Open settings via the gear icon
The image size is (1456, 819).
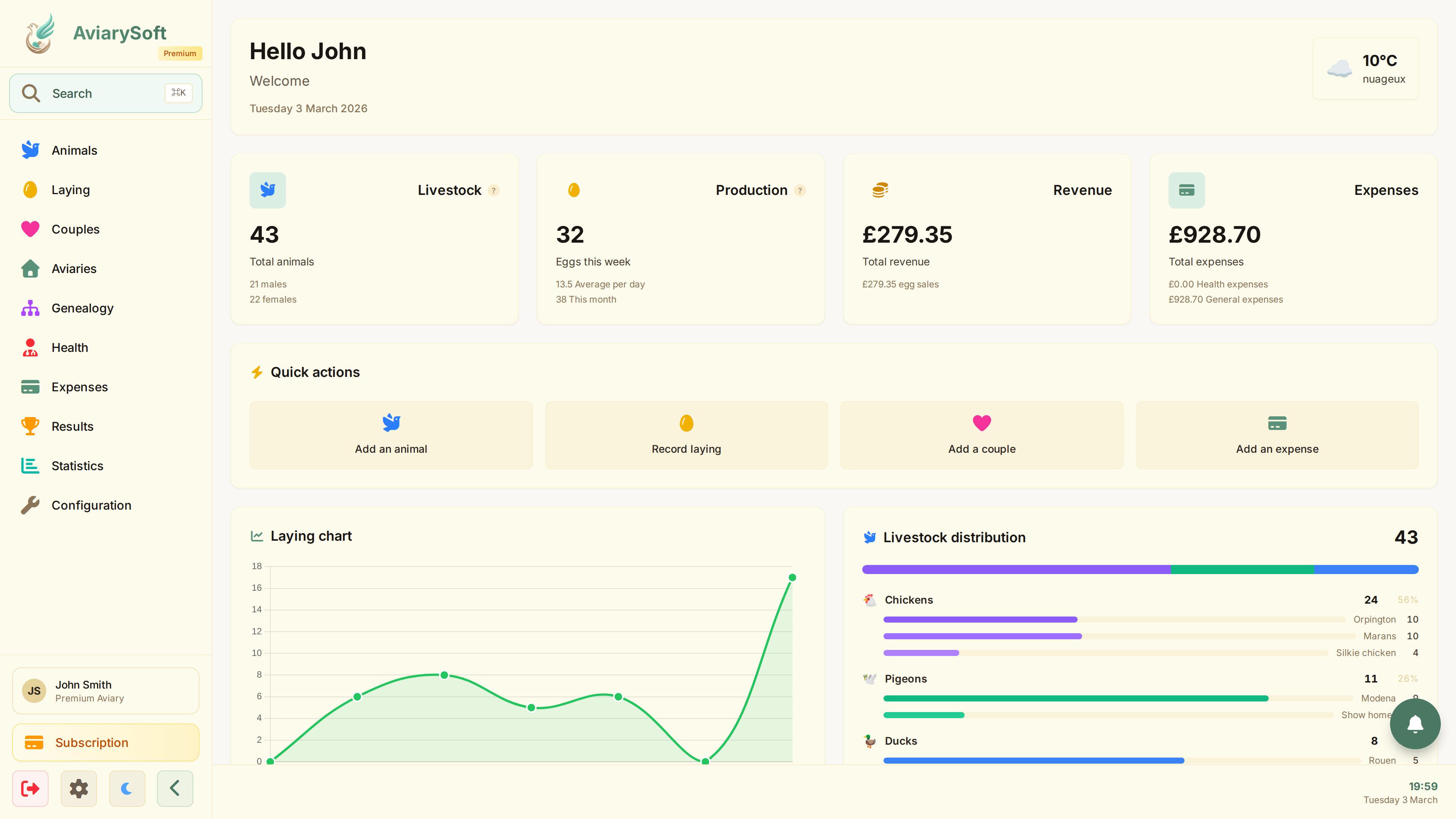click(78, 789)
